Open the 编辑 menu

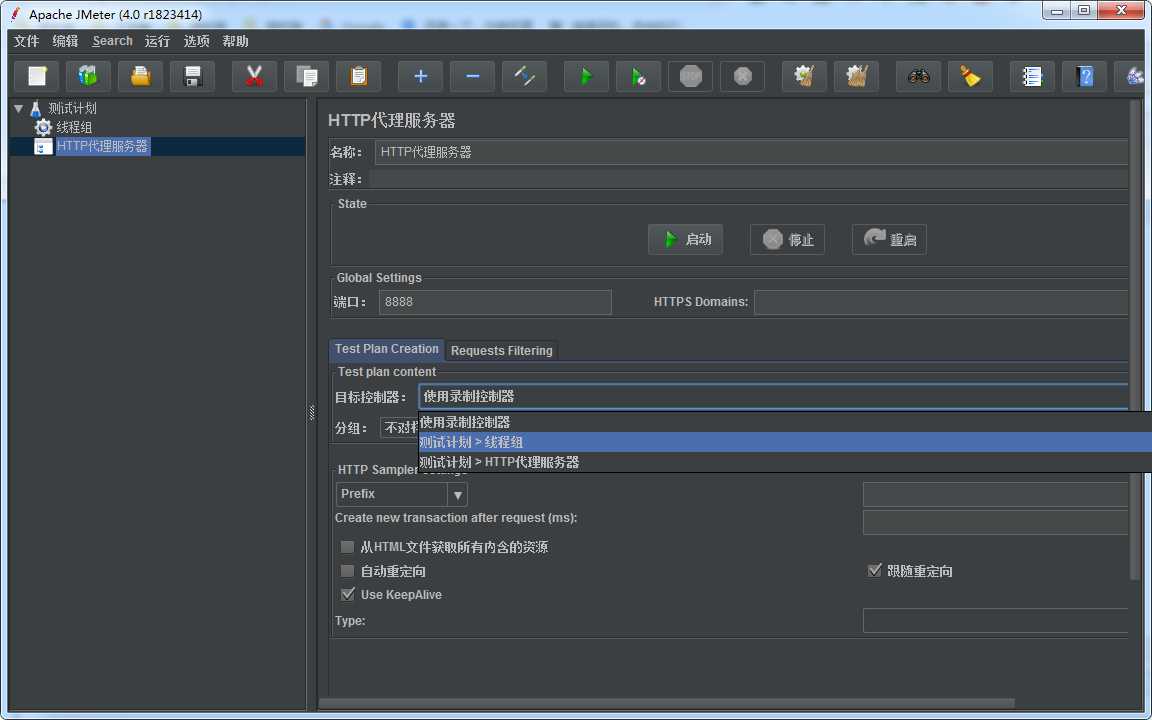pyautogui.click(x=65, y=41)
